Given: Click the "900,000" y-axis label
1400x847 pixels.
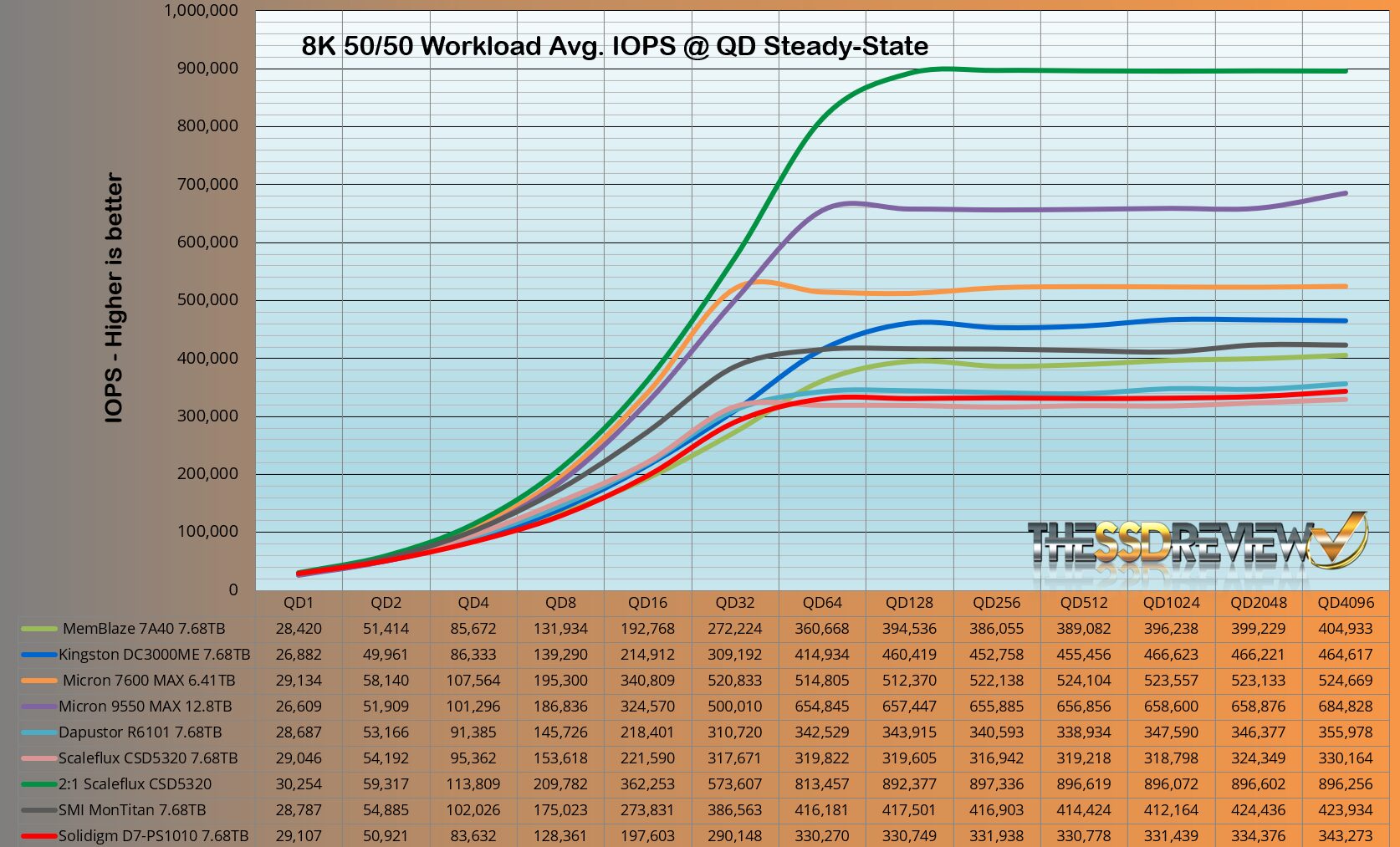Looking at the screenshot, I should click(207, 69).
